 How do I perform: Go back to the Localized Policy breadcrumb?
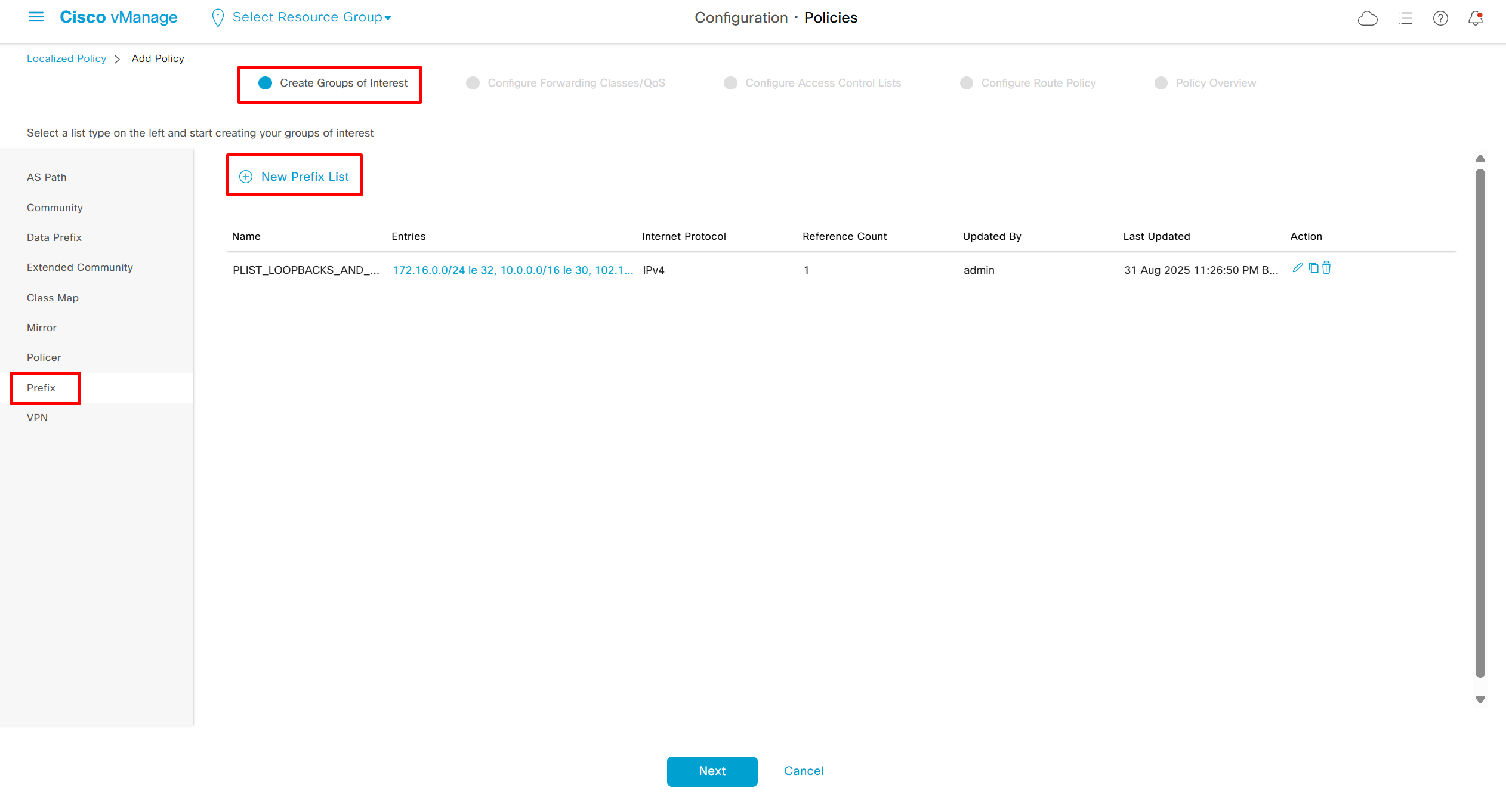click(66, 58)
